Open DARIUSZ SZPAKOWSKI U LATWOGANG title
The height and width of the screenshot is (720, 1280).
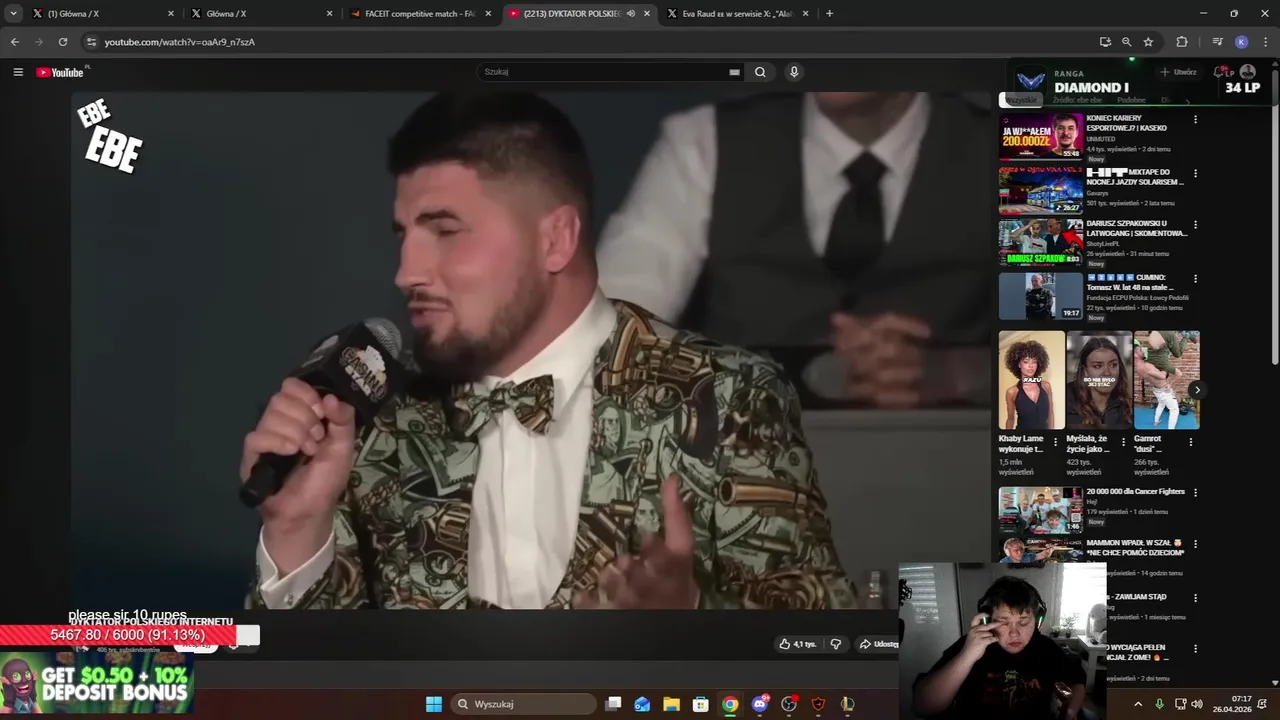[1136, 228]
